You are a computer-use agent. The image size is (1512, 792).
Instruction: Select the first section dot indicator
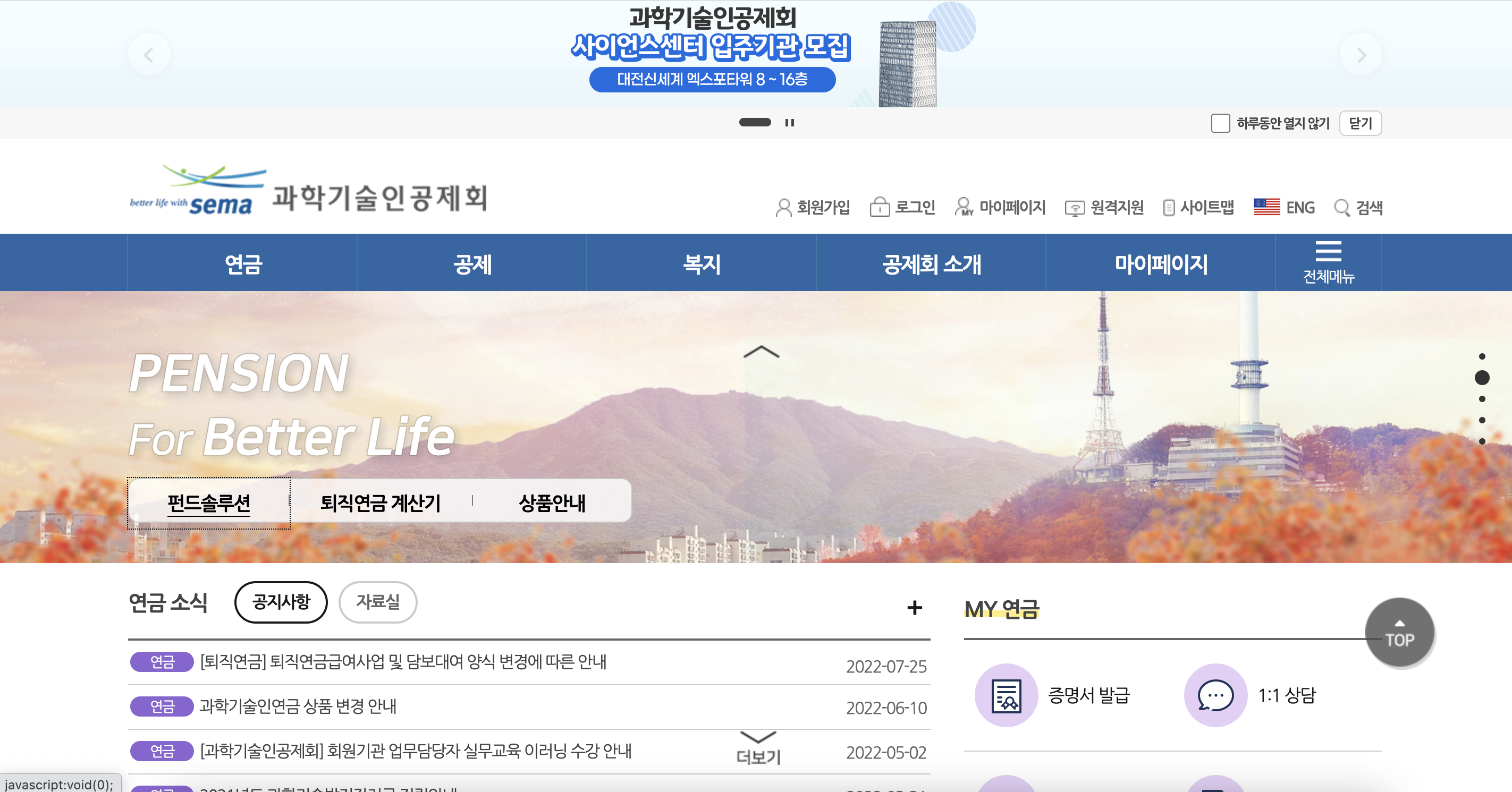click(1482, 356)
